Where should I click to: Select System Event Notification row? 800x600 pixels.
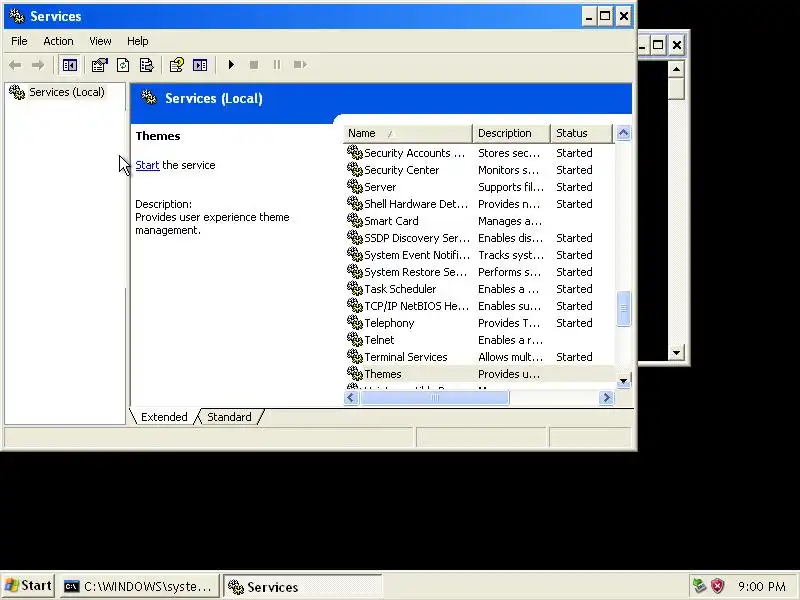pos(479,255)
